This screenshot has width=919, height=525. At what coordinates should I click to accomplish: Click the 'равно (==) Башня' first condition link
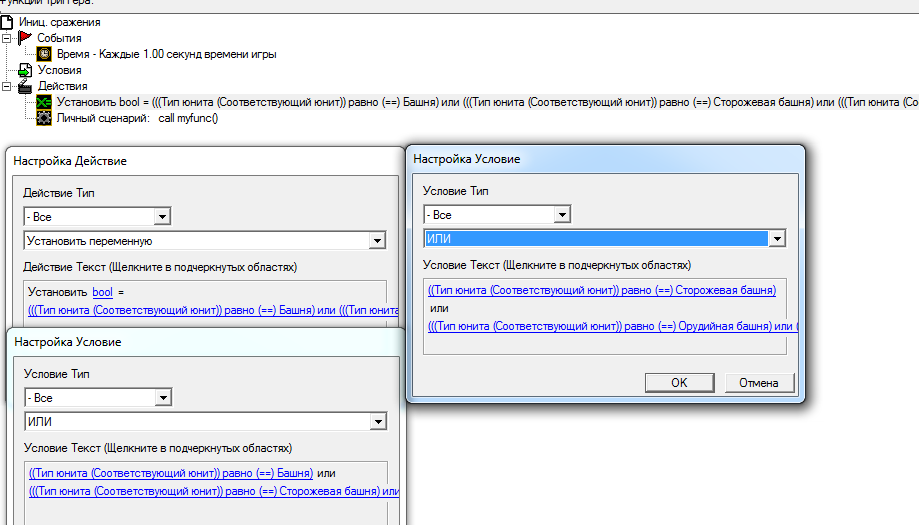click(171, 473)
